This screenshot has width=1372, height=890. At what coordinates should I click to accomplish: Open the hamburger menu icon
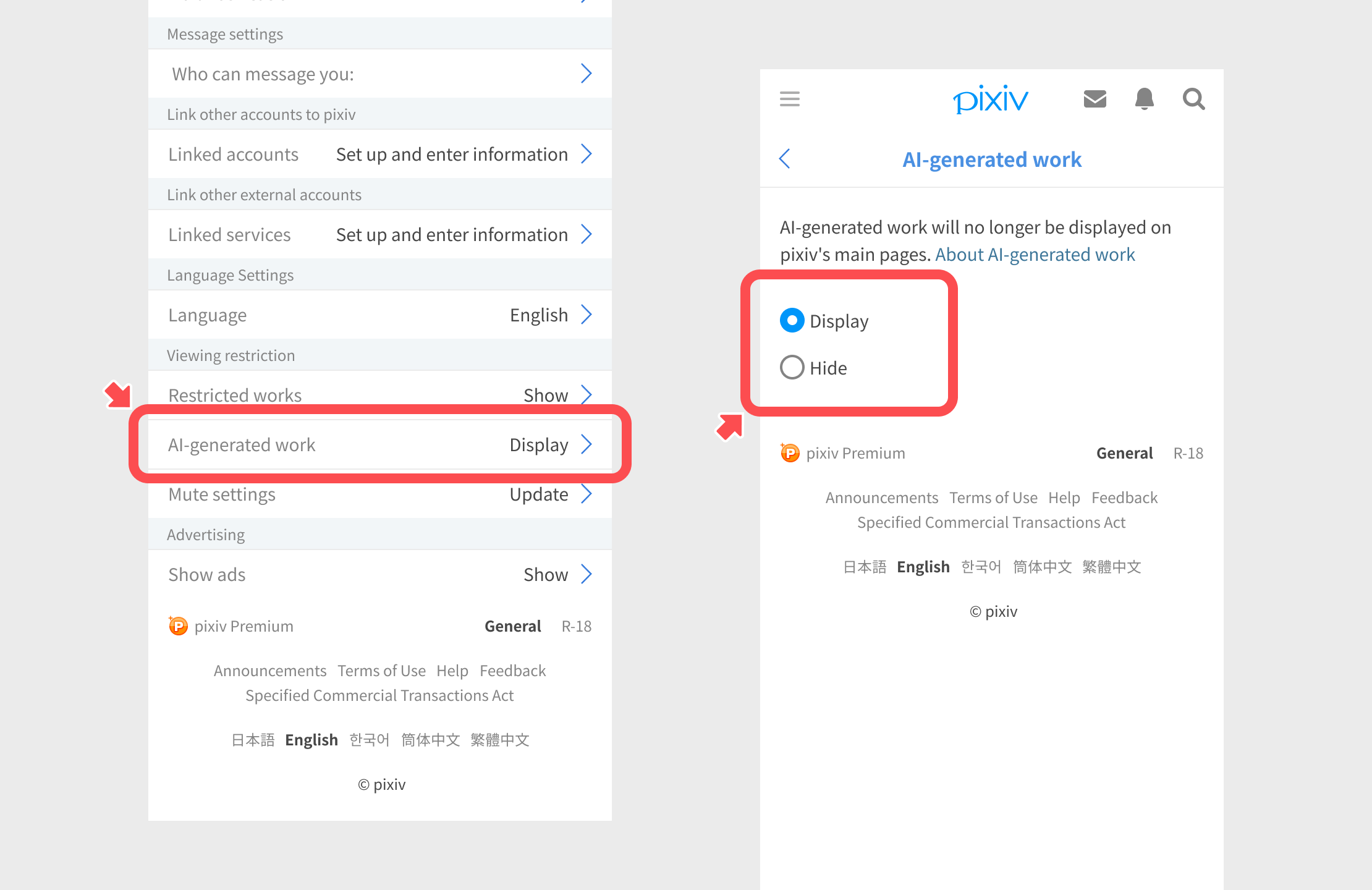coord(789,99)
